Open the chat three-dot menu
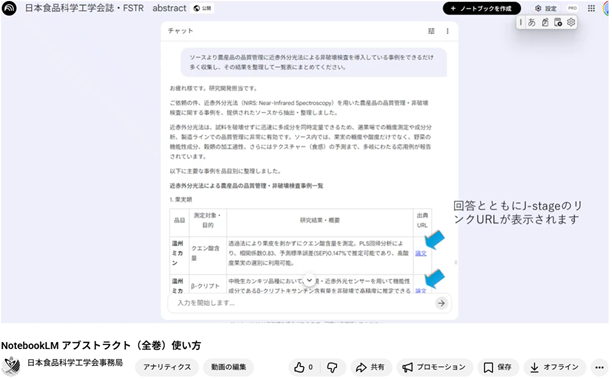This screenshot has height=379, width=612. click(x=447, y=31)
